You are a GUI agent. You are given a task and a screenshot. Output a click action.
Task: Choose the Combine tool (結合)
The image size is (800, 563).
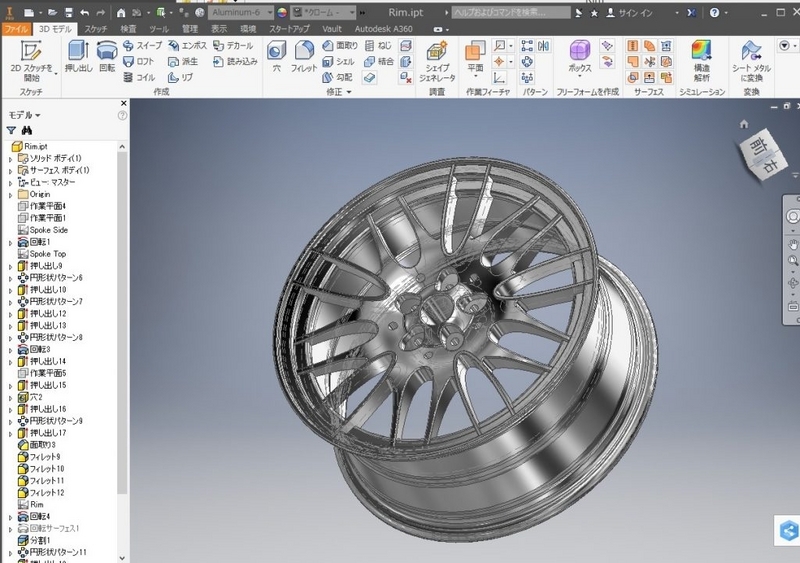[x=379, y=61]
